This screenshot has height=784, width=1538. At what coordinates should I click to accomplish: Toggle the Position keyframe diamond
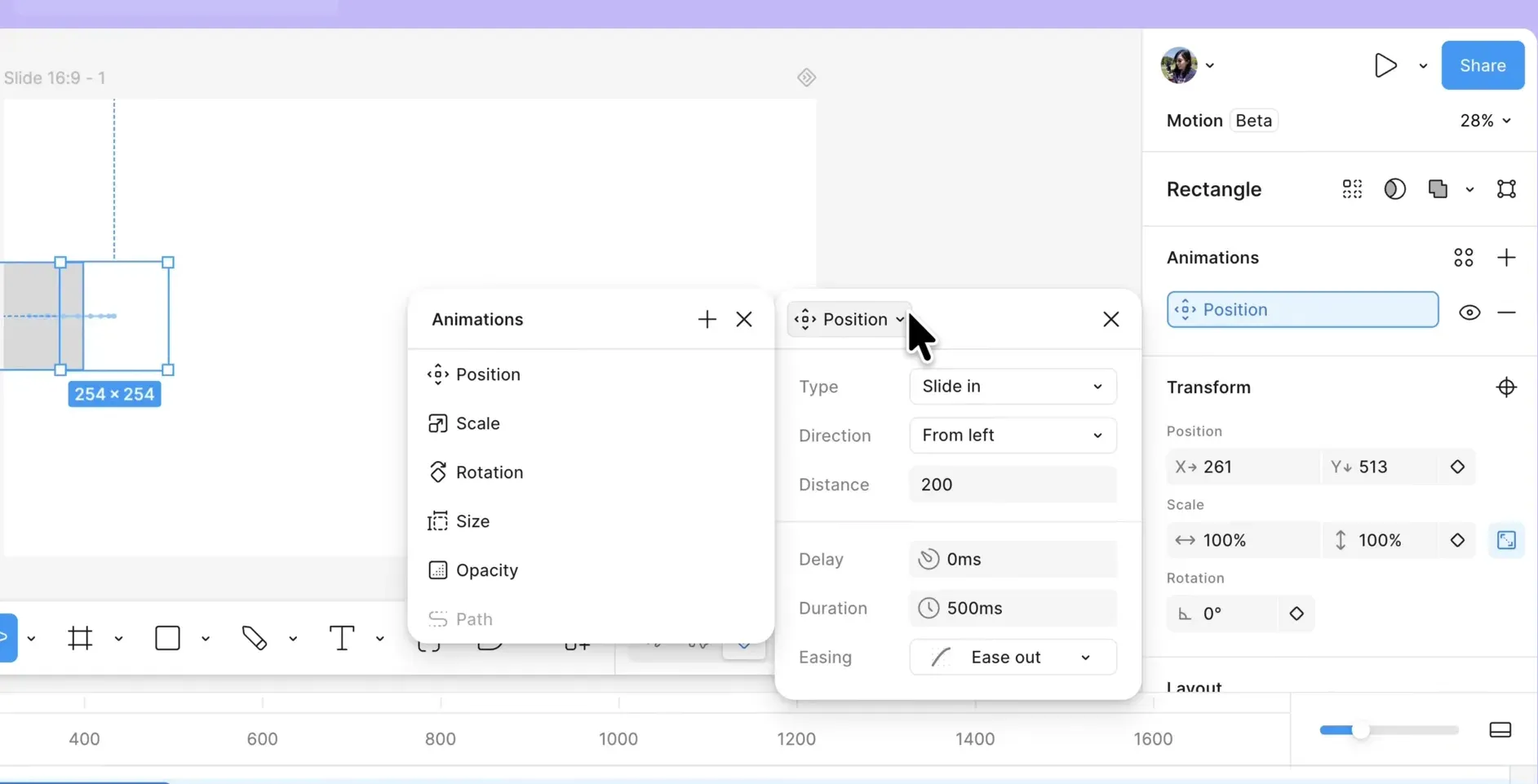click(x=1457, y=467)
